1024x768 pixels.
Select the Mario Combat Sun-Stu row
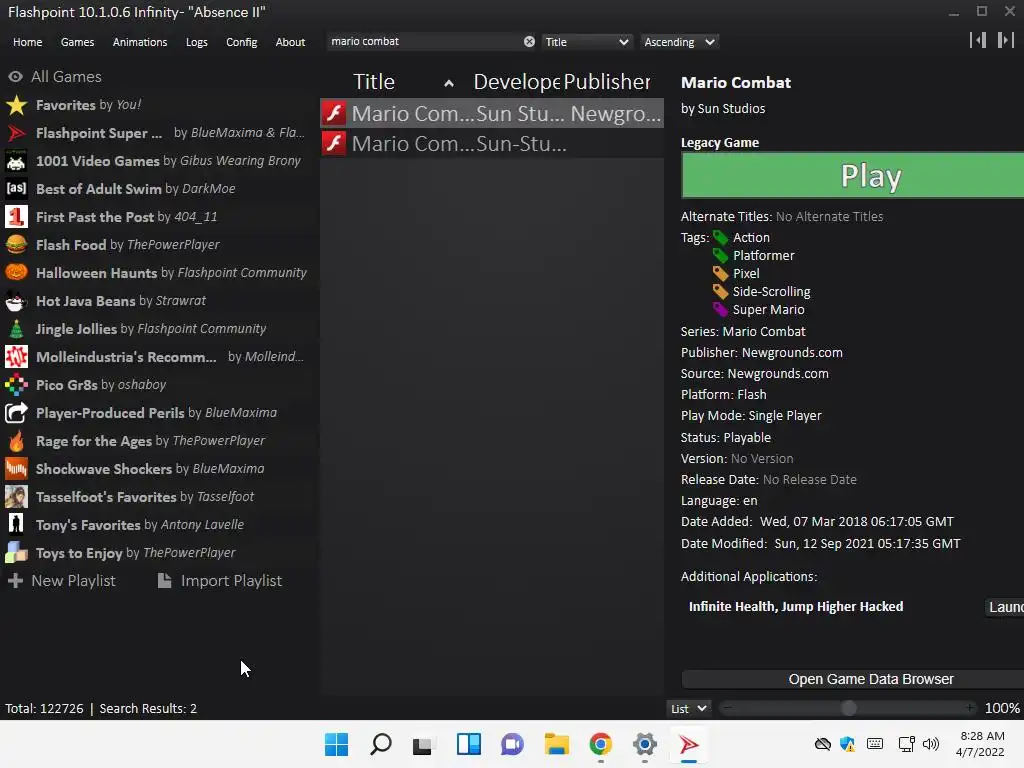click(492, 143)
